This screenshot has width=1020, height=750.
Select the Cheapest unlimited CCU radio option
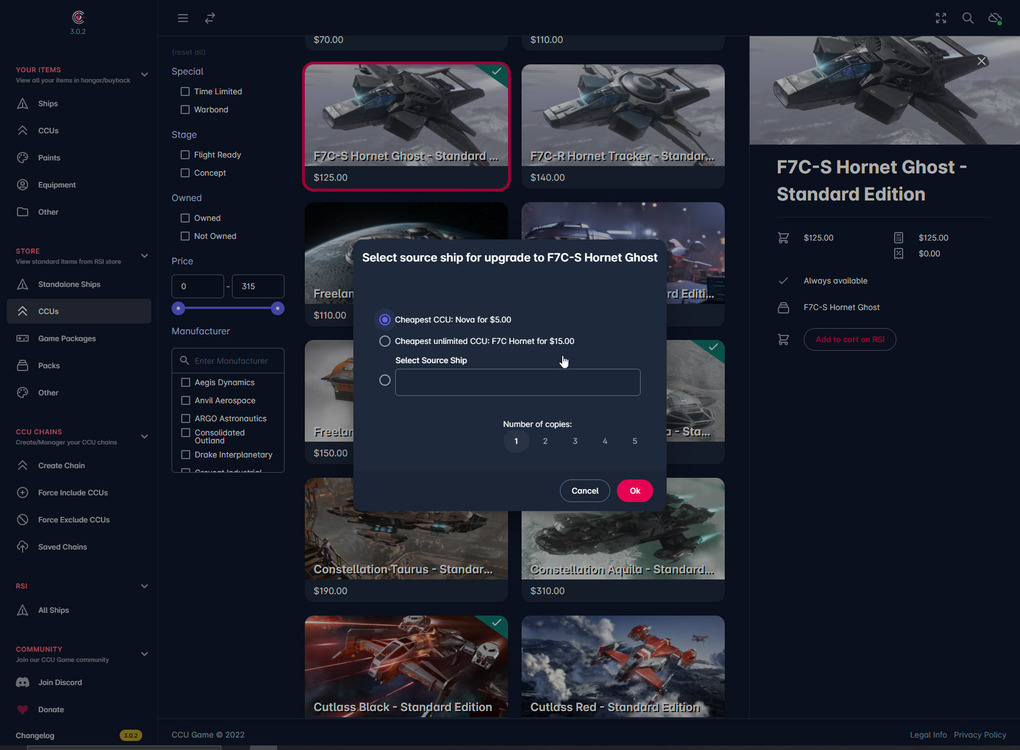click(x=385, y=341)
